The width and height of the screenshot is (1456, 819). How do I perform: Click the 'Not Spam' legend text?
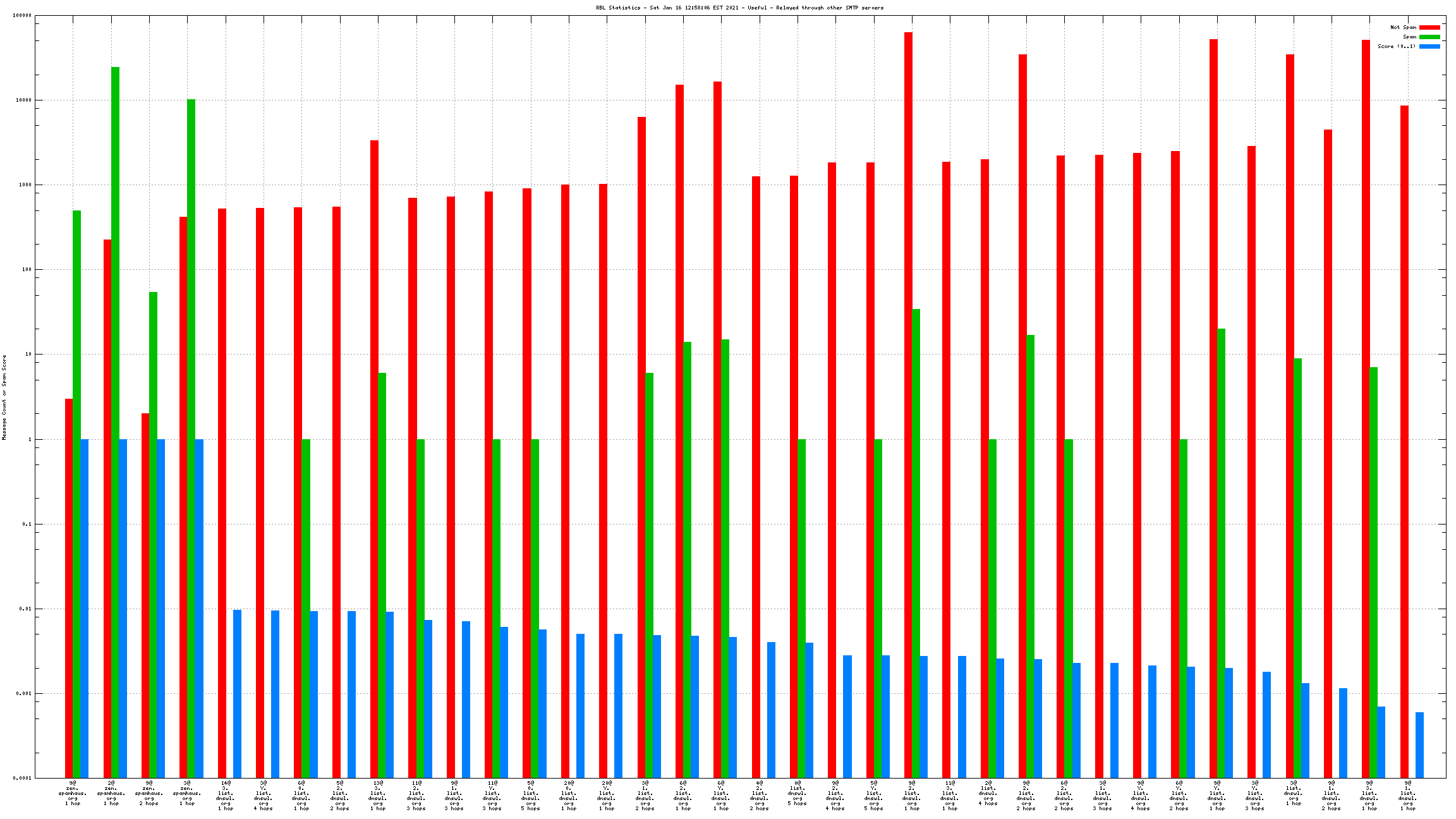click(x=1403, y=27)
